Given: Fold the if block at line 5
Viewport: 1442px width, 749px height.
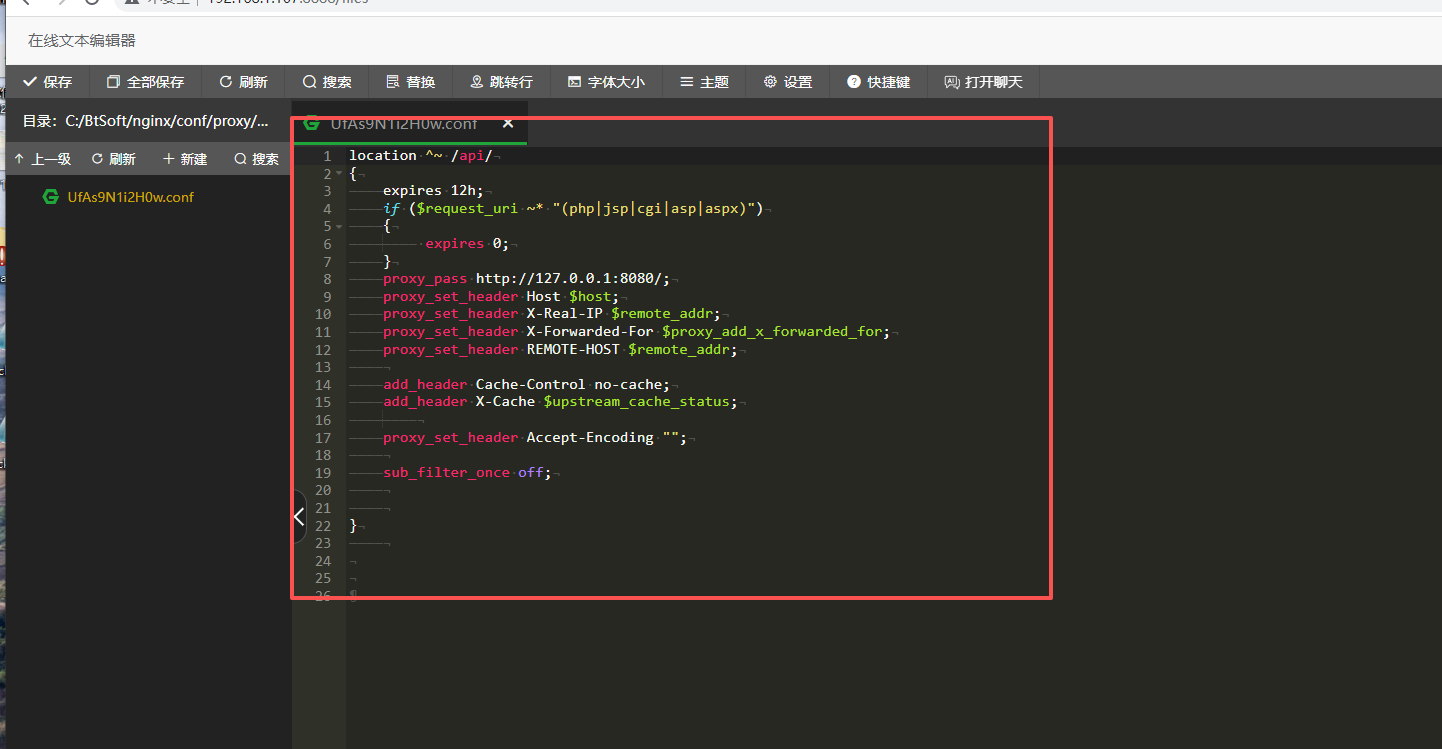Looking at the screenshot, I should [339, 227].
